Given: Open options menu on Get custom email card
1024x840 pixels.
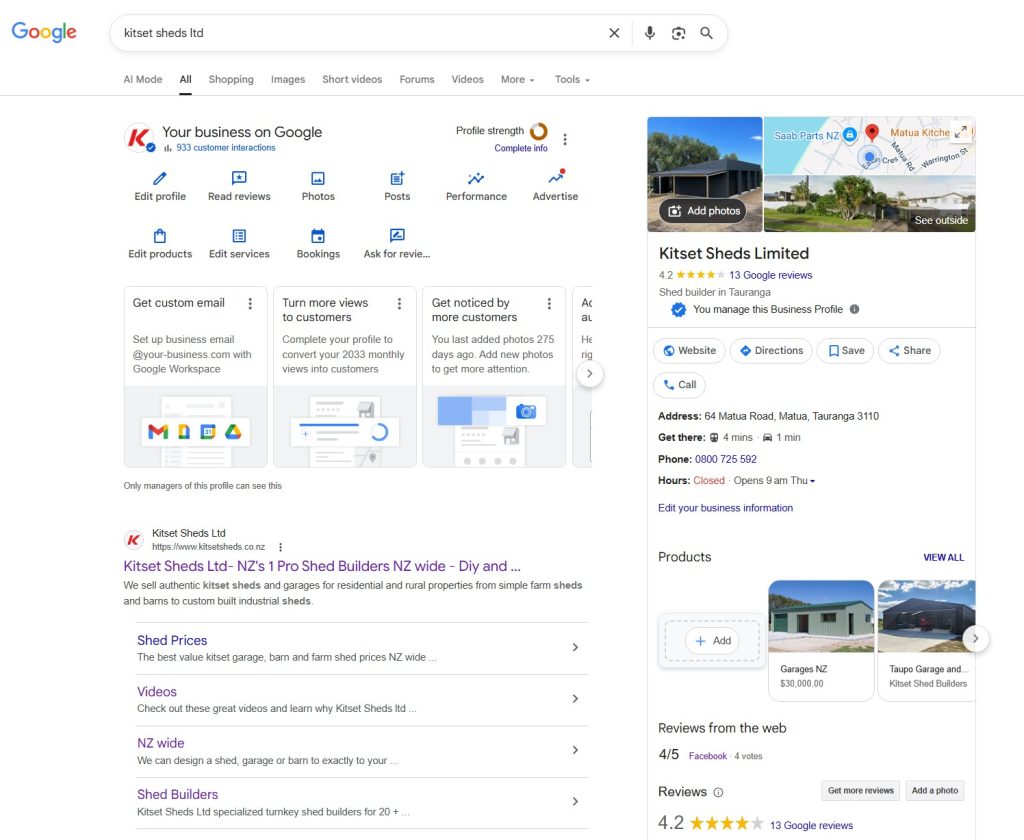Looking at the screenshot, I should (x=250, y=304).
